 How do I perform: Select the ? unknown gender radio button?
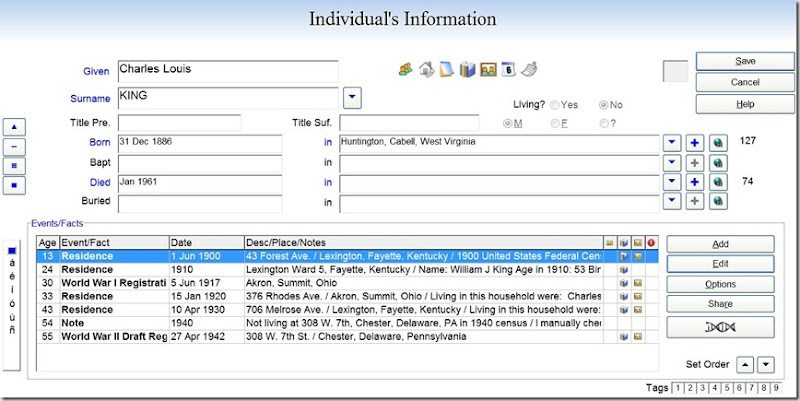click(604, 123)
